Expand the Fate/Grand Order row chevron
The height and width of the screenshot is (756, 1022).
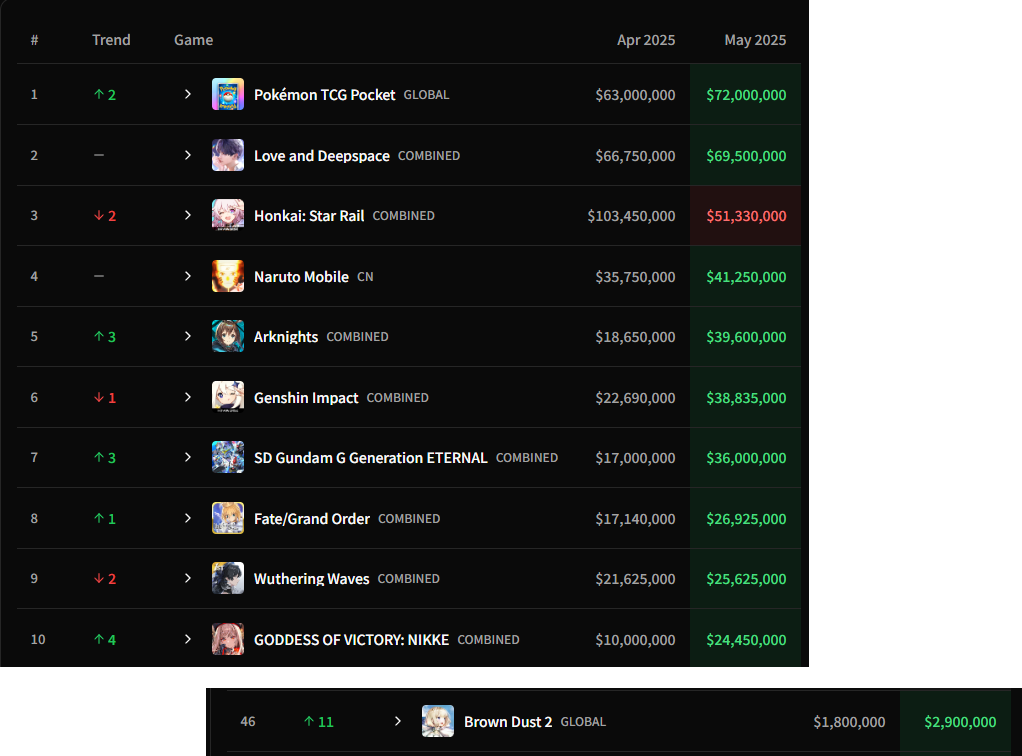point(188,518)
